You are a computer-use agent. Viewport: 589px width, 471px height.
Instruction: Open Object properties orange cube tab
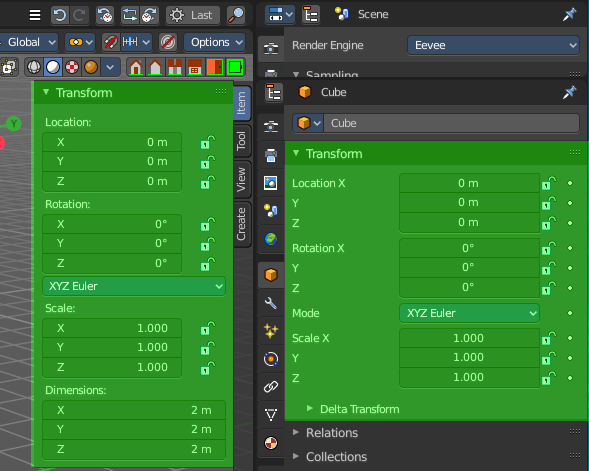271,275
